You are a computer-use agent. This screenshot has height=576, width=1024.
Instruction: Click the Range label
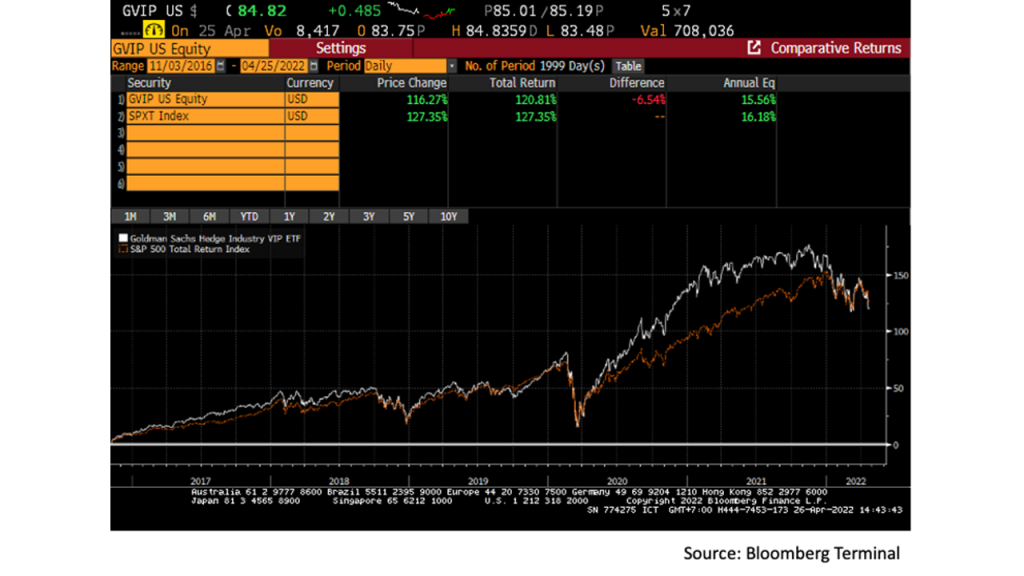(127, 66)
